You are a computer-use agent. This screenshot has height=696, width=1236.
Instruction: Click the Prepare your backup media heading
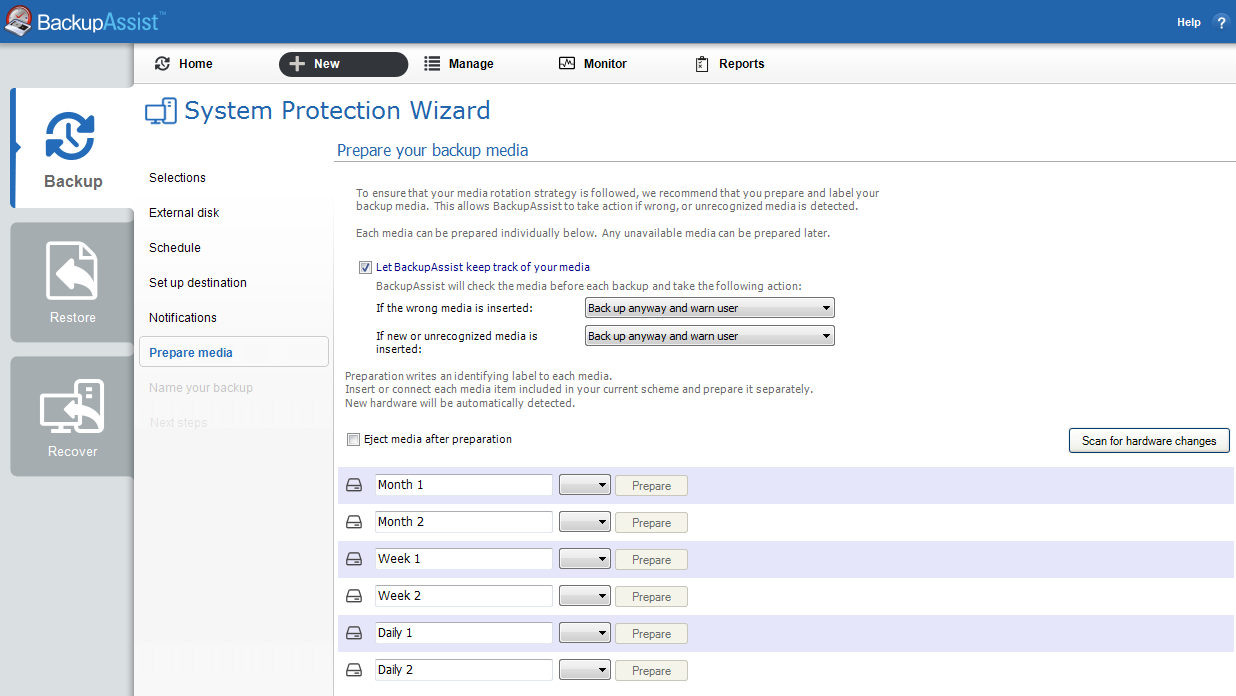point(432,151)
